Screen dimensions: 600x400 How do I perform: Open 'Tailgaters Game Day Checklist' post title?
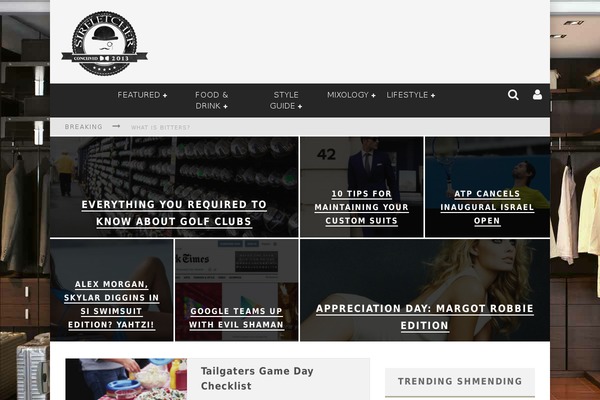pyautogui.click(x=257, y=378)
